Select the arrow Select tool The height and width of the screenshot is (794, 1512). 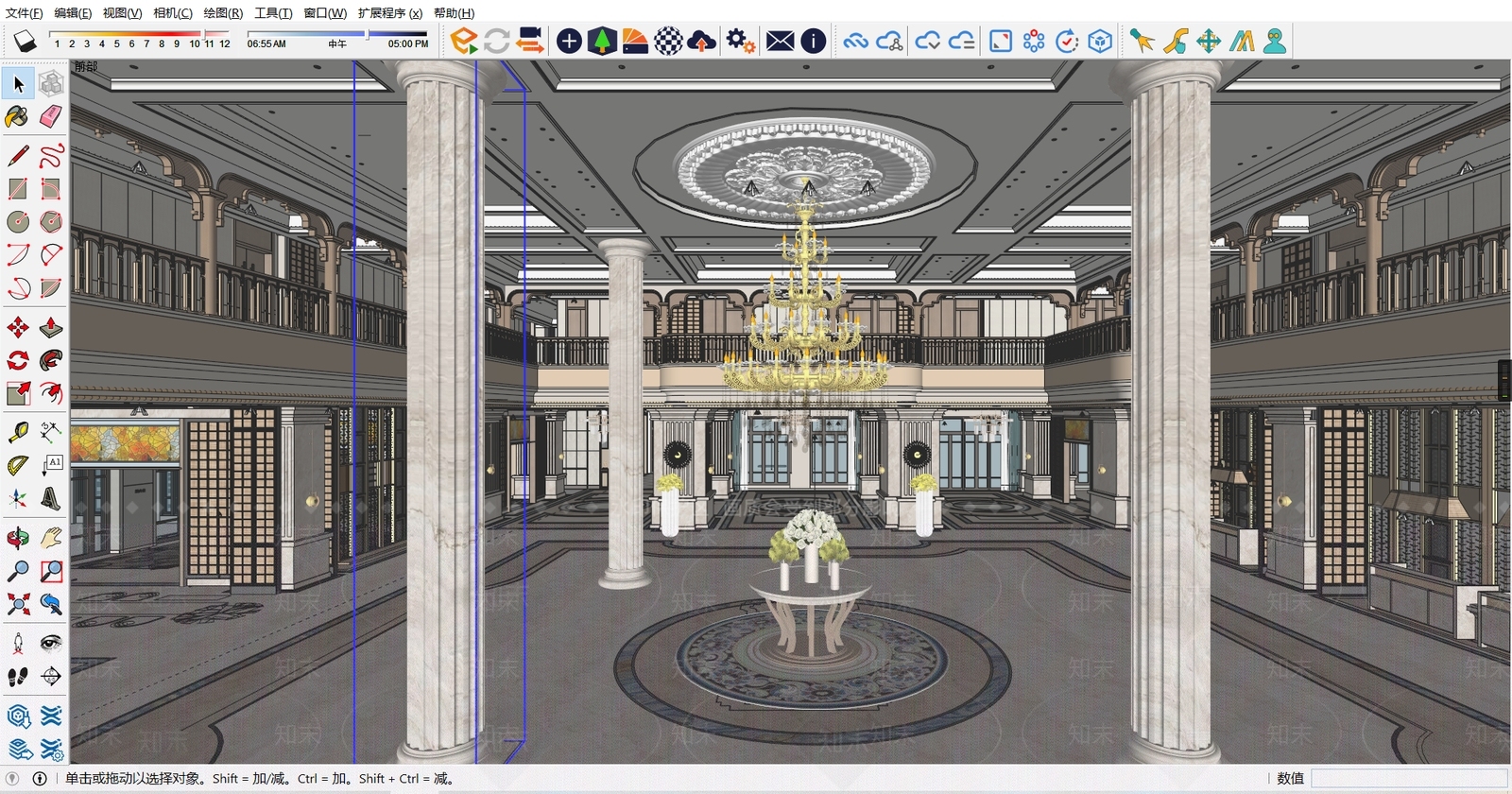[18, 84]
